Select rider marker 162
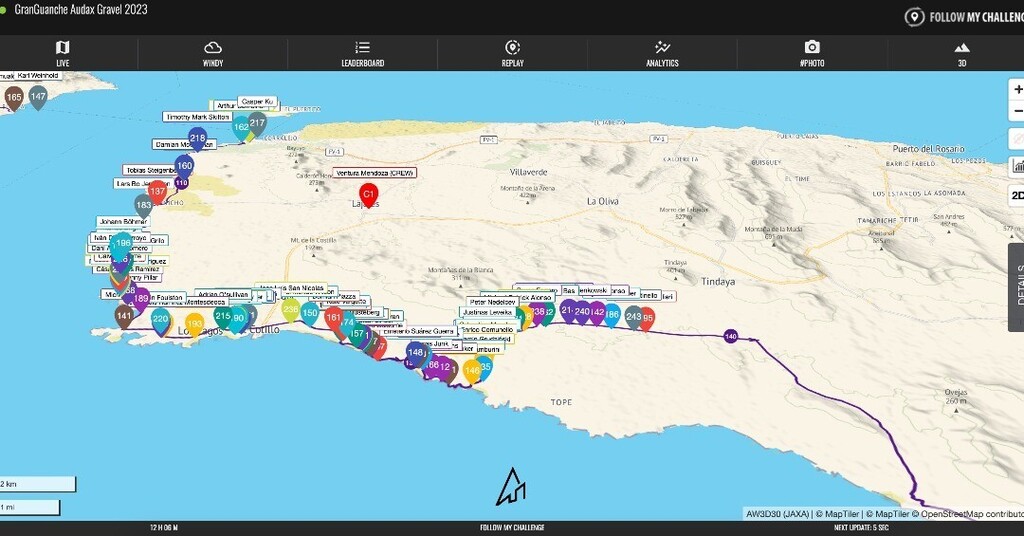The width and height of the screenshot is (1024, 536). [x=240, y=128]
